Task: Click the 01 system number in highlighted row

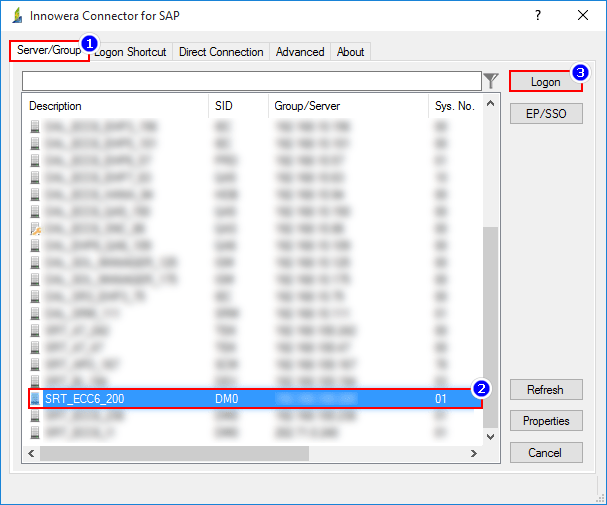Action: [x=441, y=399]
